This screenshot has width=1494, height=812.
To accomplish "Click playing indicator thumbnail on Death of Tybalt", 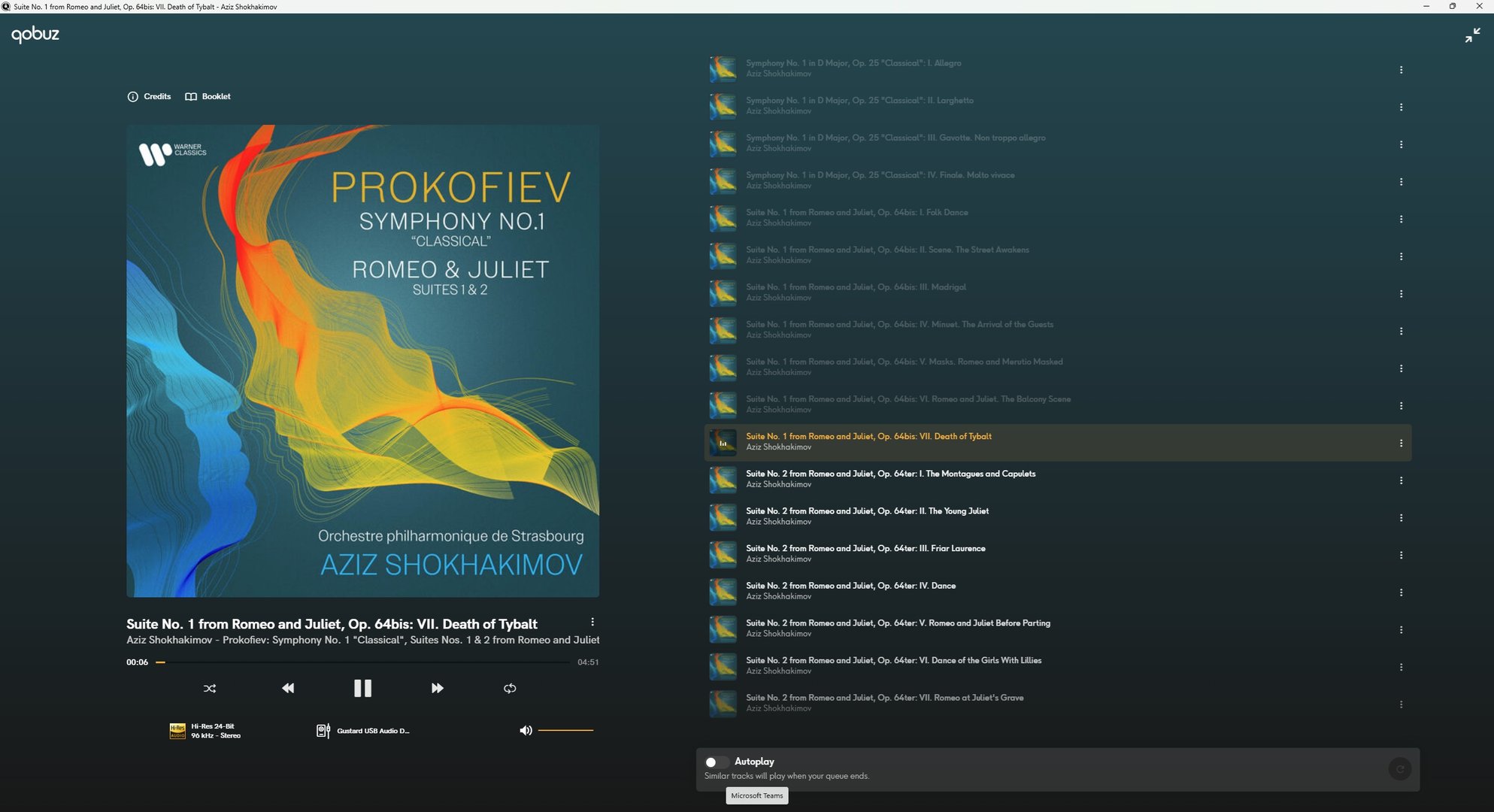I will (x=723, y=442).
